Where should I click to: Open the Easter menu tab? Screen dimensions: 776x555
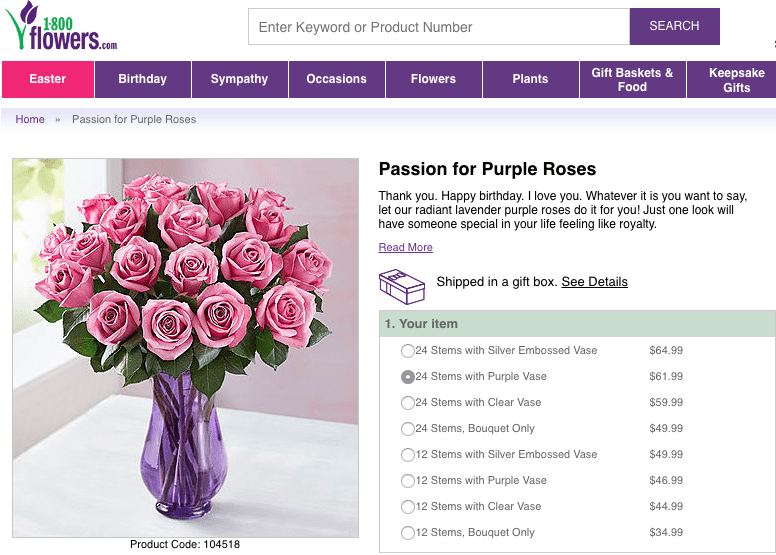point(48,79)
